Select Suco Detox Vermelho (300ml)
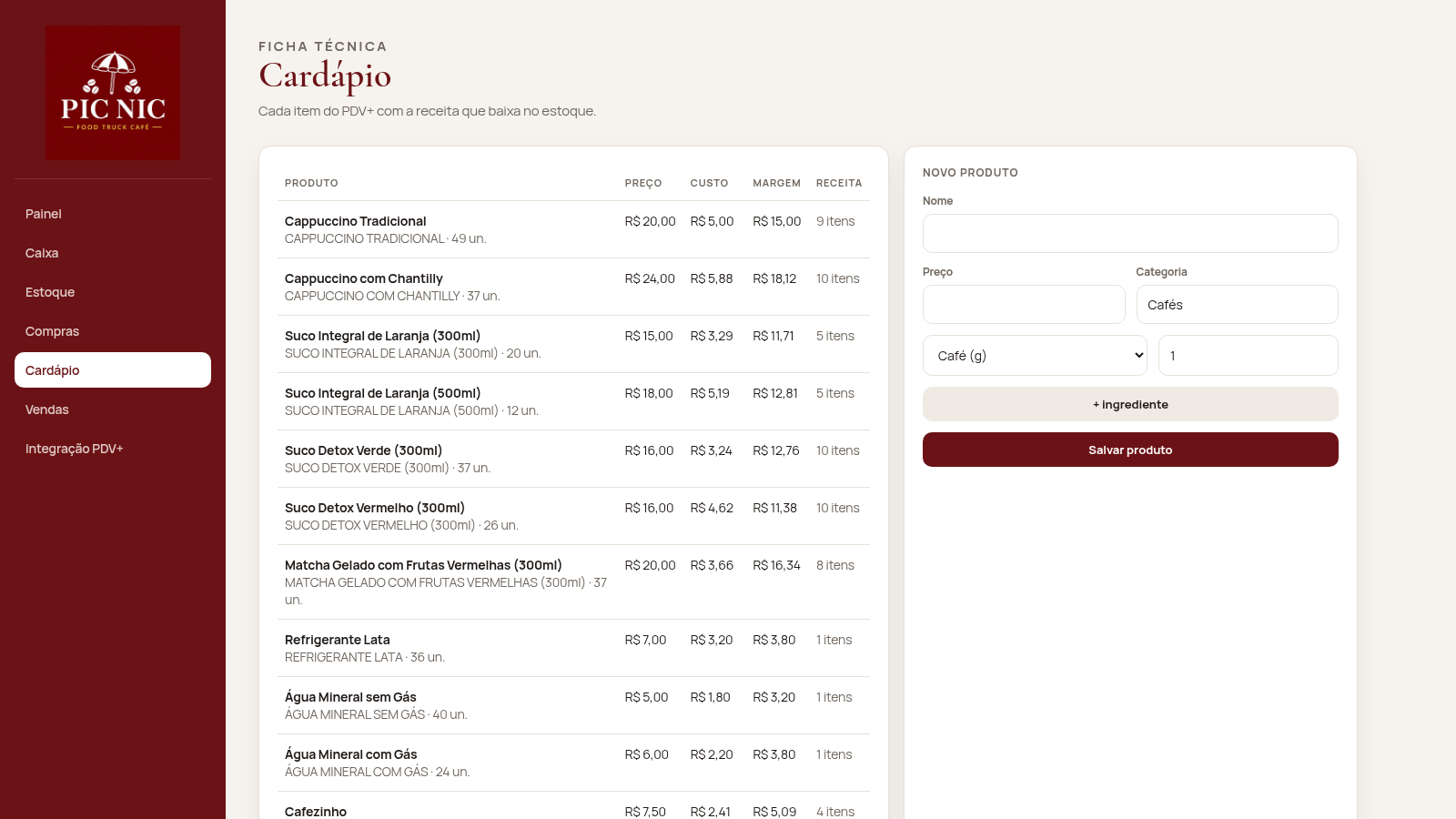The height and width of the screenshot is (819, 1456). 375,508
